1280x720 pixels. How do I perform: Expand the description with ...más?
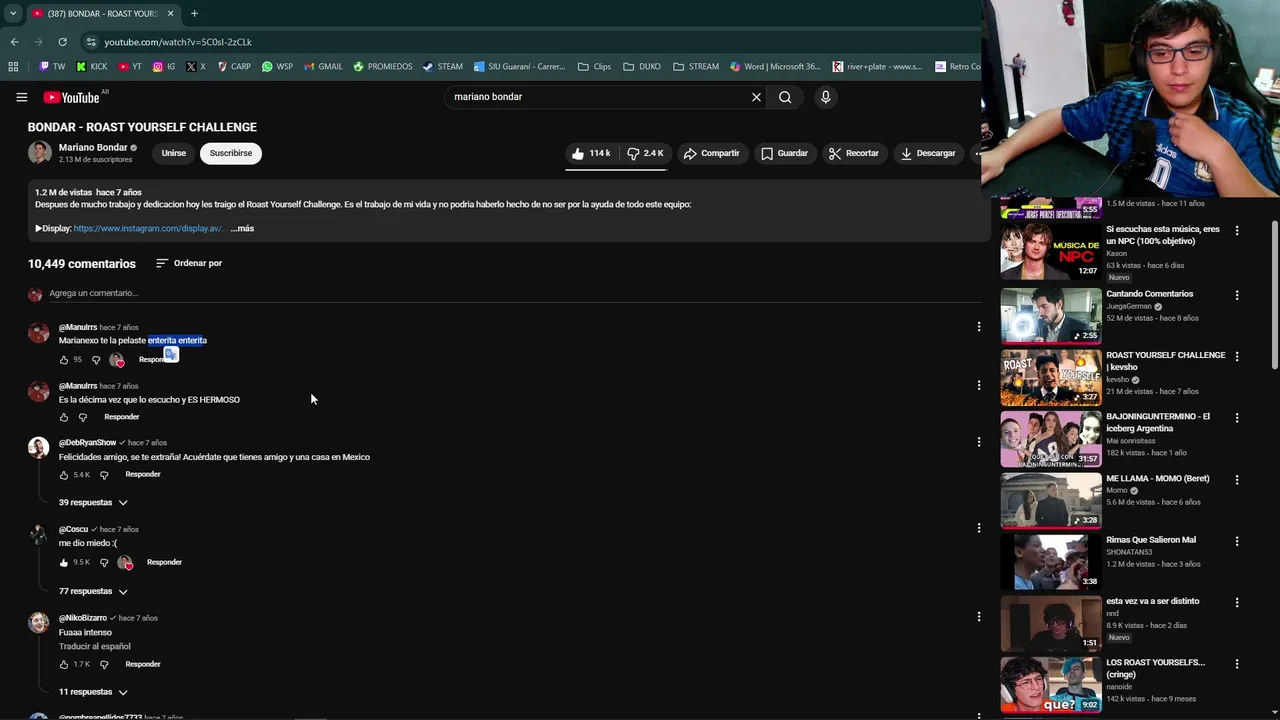tap(242, 228)
